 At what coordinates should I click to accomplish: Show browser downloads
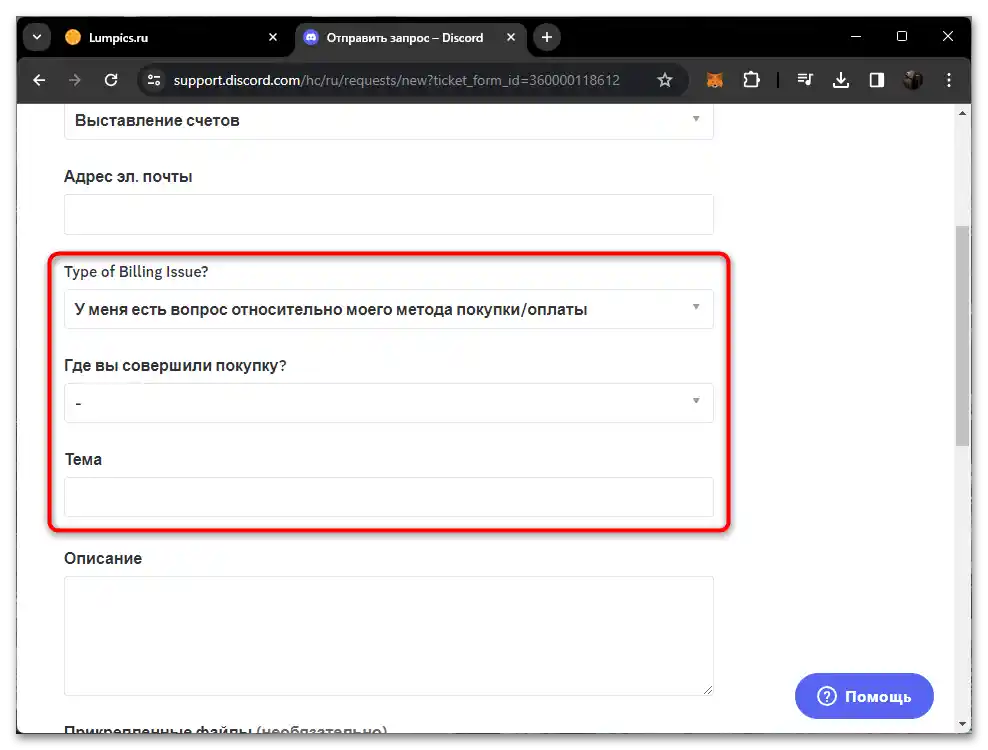click(841, 80)
